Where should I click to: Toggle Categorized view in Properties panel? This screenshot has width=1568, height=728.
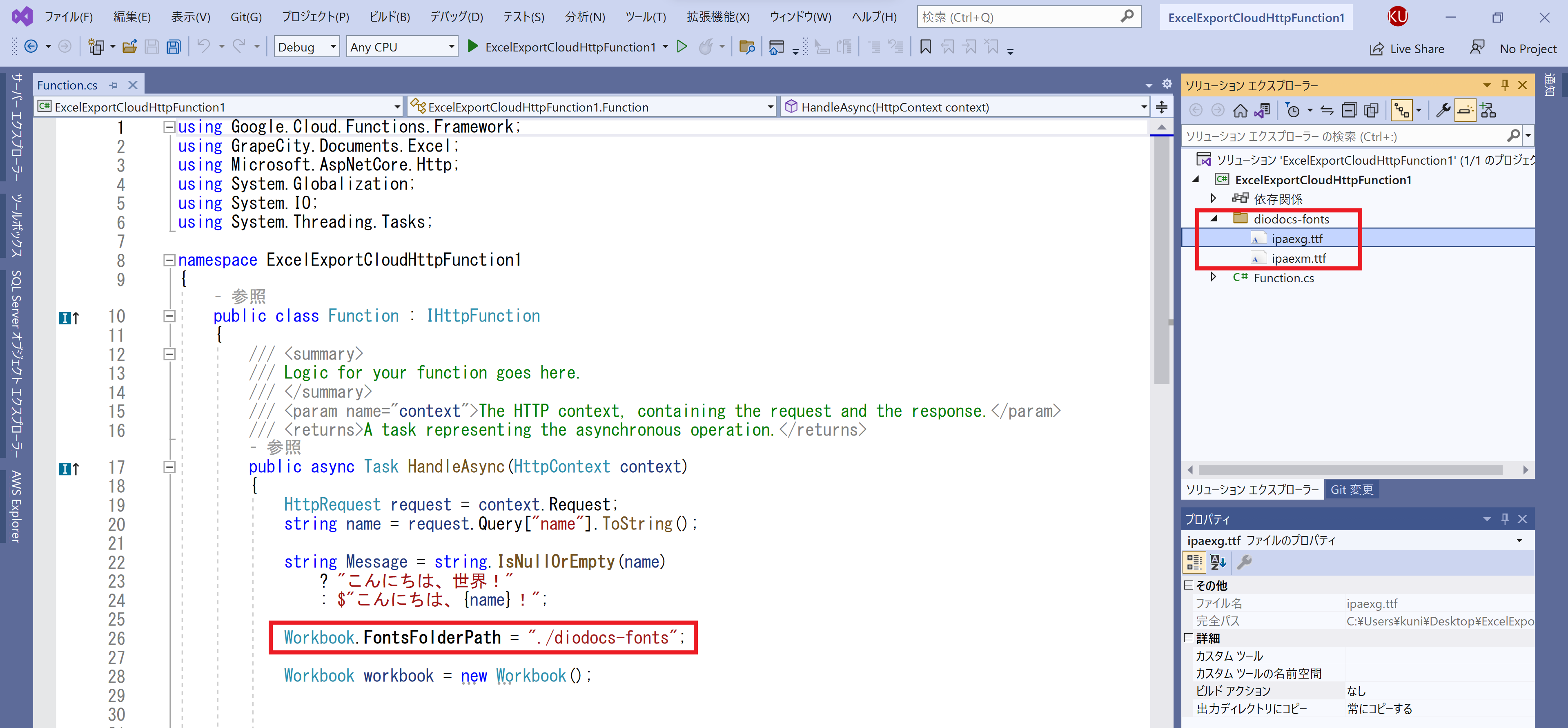pos(1194,562)
